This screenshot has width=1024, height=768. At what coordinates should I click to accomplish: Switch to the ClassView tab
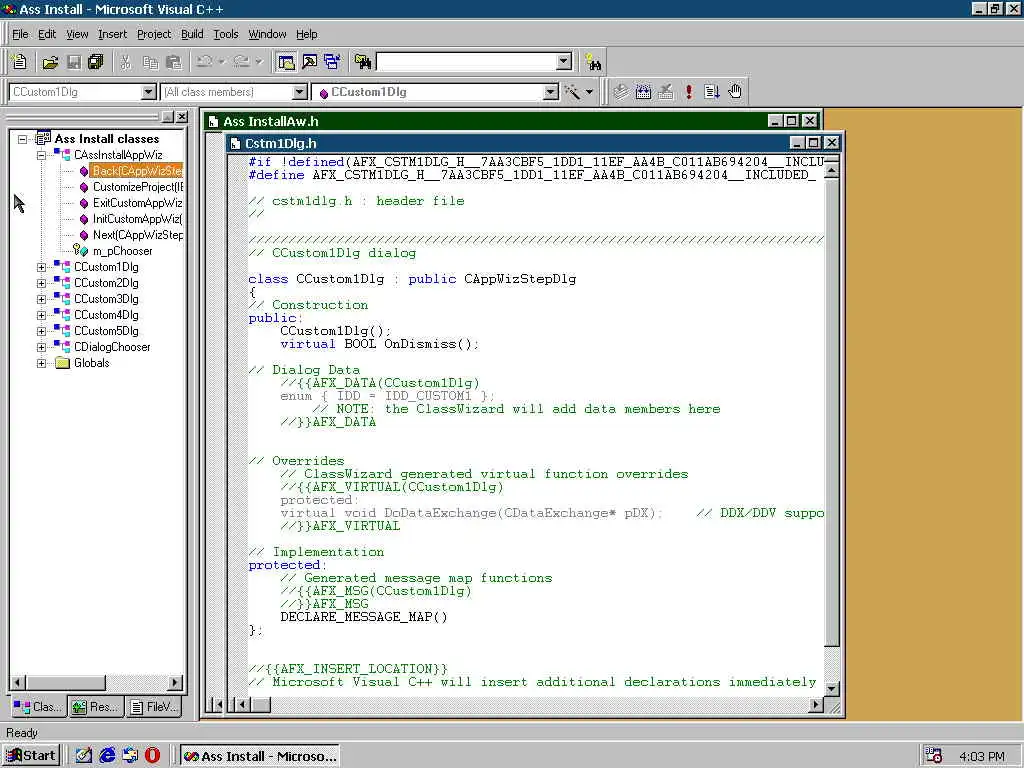click(x=38, y=707)
